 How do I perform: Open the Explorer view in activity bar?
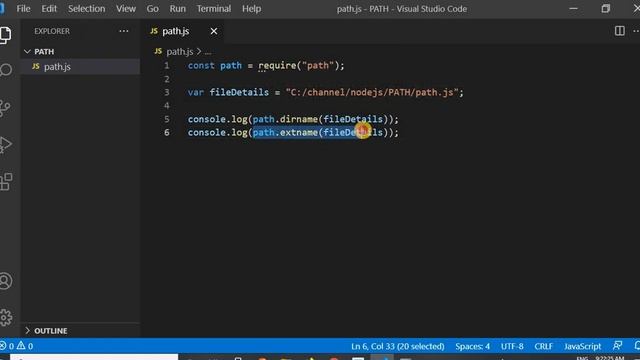pyautogui.click(x=6, y=35)
